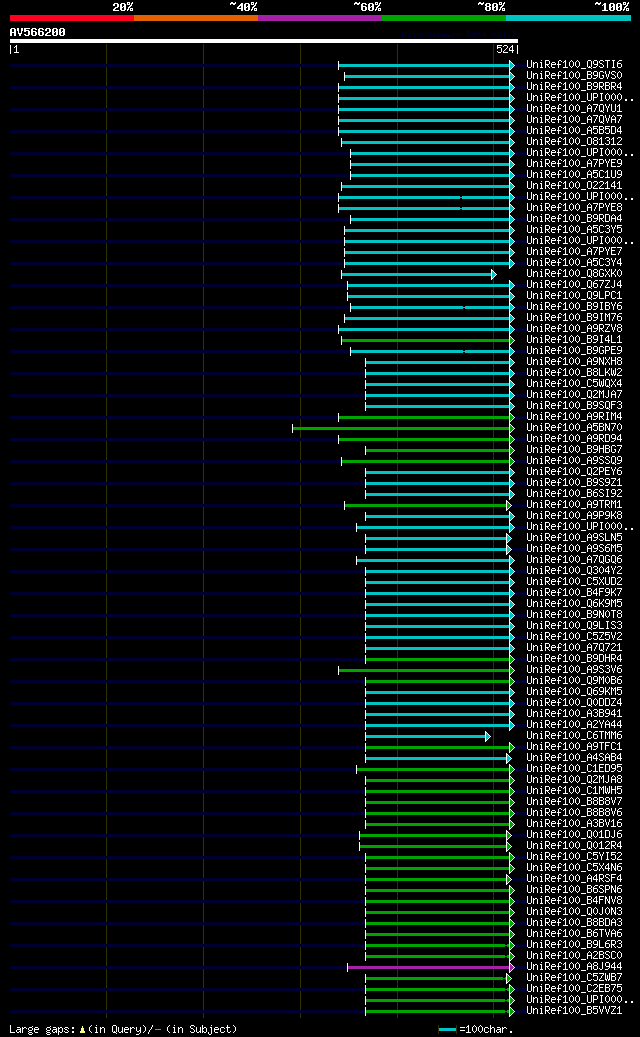This screenshot has height=1037, width=640.
Task: Select the UniRef100_Q2PEY6 label
Action: coord(574,472)
